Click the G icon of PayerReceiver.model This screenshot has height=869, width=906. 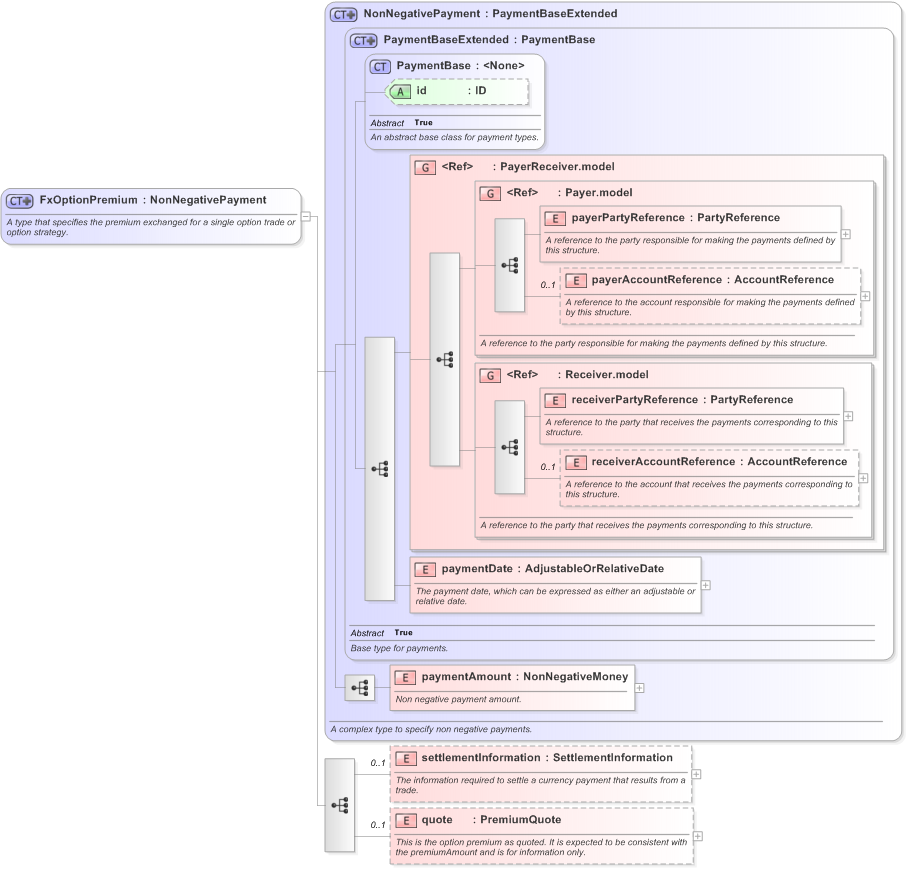point(425,168)
